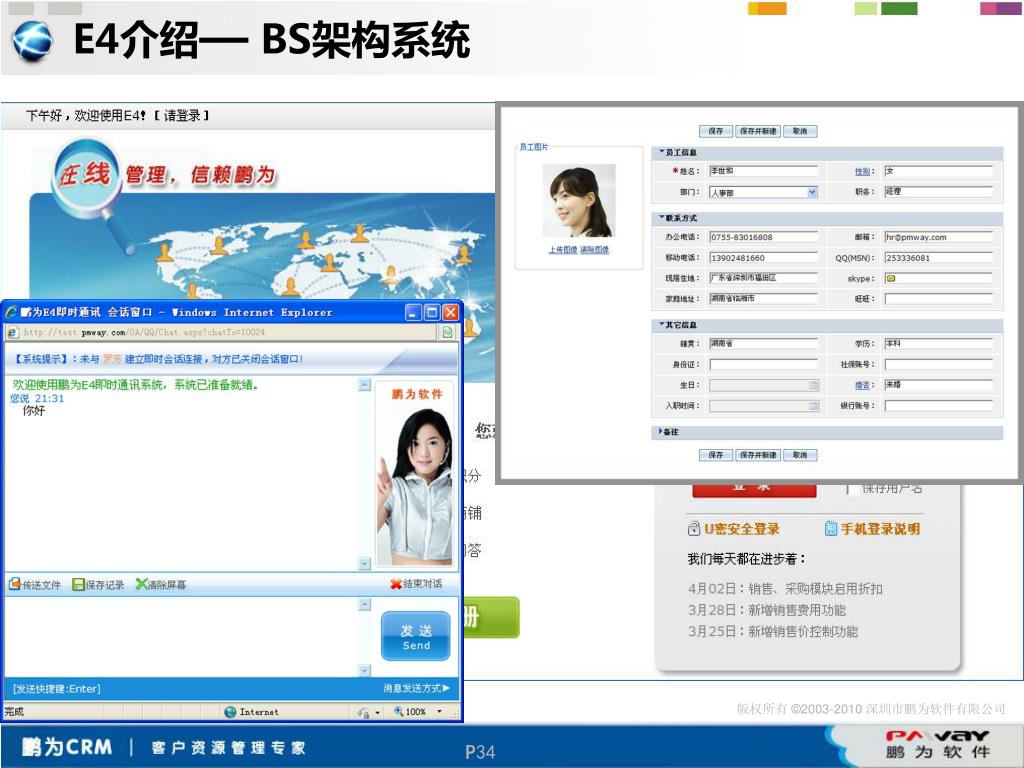Open the department (部门) dropdown showing 人事部
The image size is (1024, 768).
pos(812,192)
